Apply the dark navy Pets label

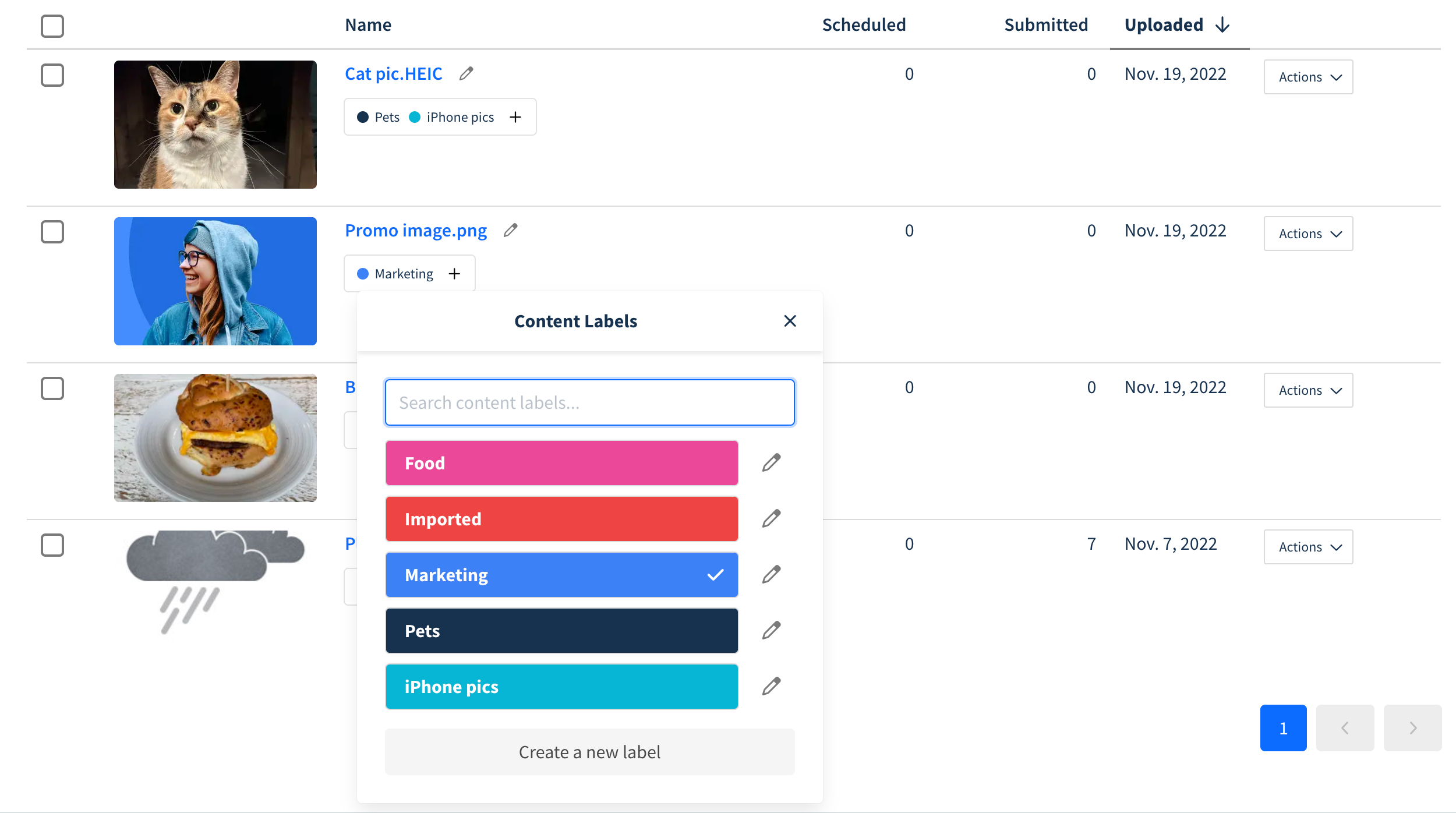coord(561,631)
